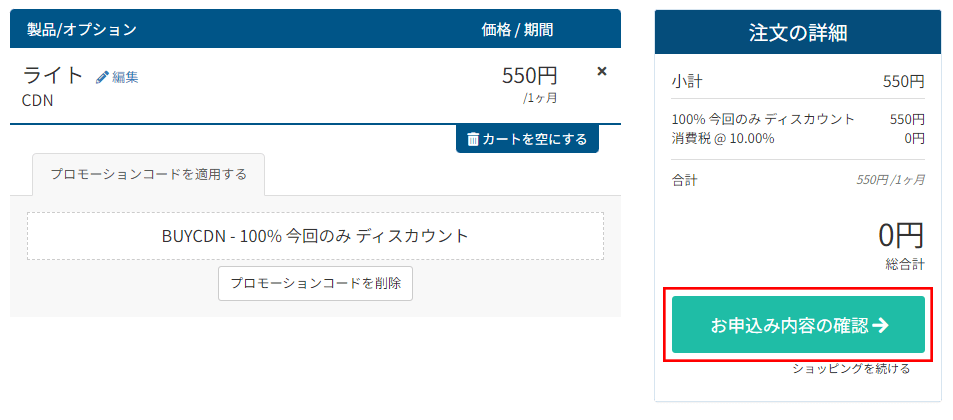953x420 pixels.
Task: Remove the ライト item with the × icon
Action: pyautogui.click(x=601, y=71)
